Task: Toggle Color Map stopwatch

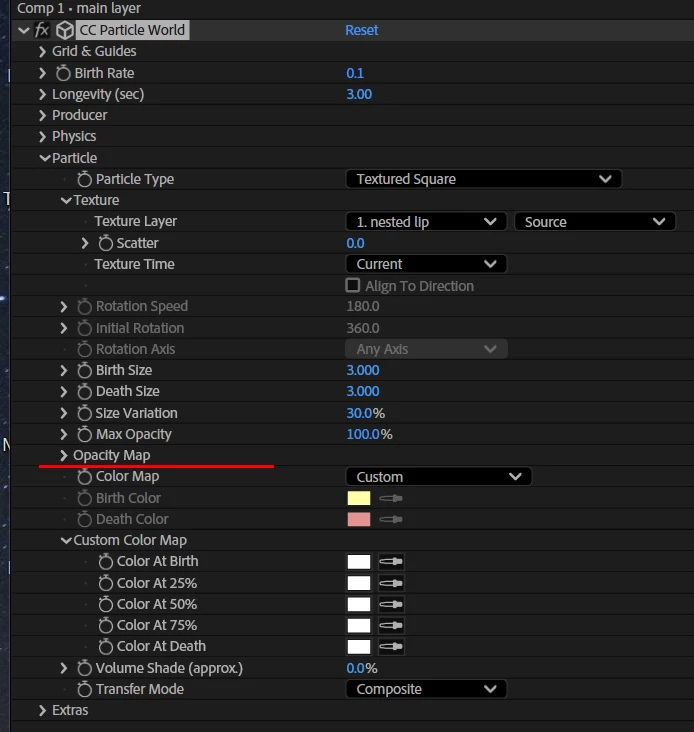Action: 84,477
